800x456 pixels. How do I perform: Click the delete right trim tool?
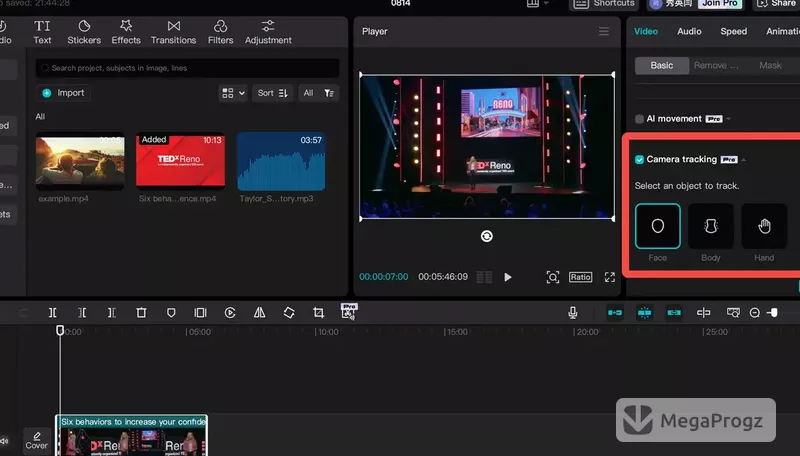(111, 313)
